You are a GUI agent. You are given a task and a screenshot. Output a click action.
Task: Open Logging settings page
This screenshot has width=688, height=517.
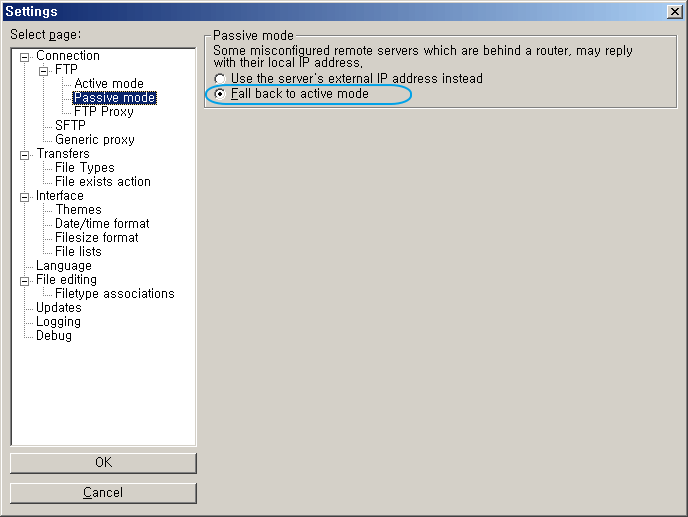[58, 322]
